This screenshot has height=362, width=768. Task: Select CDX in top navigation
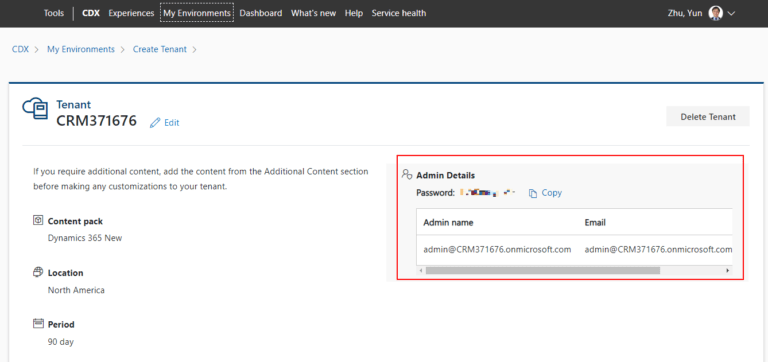(91, 13)
